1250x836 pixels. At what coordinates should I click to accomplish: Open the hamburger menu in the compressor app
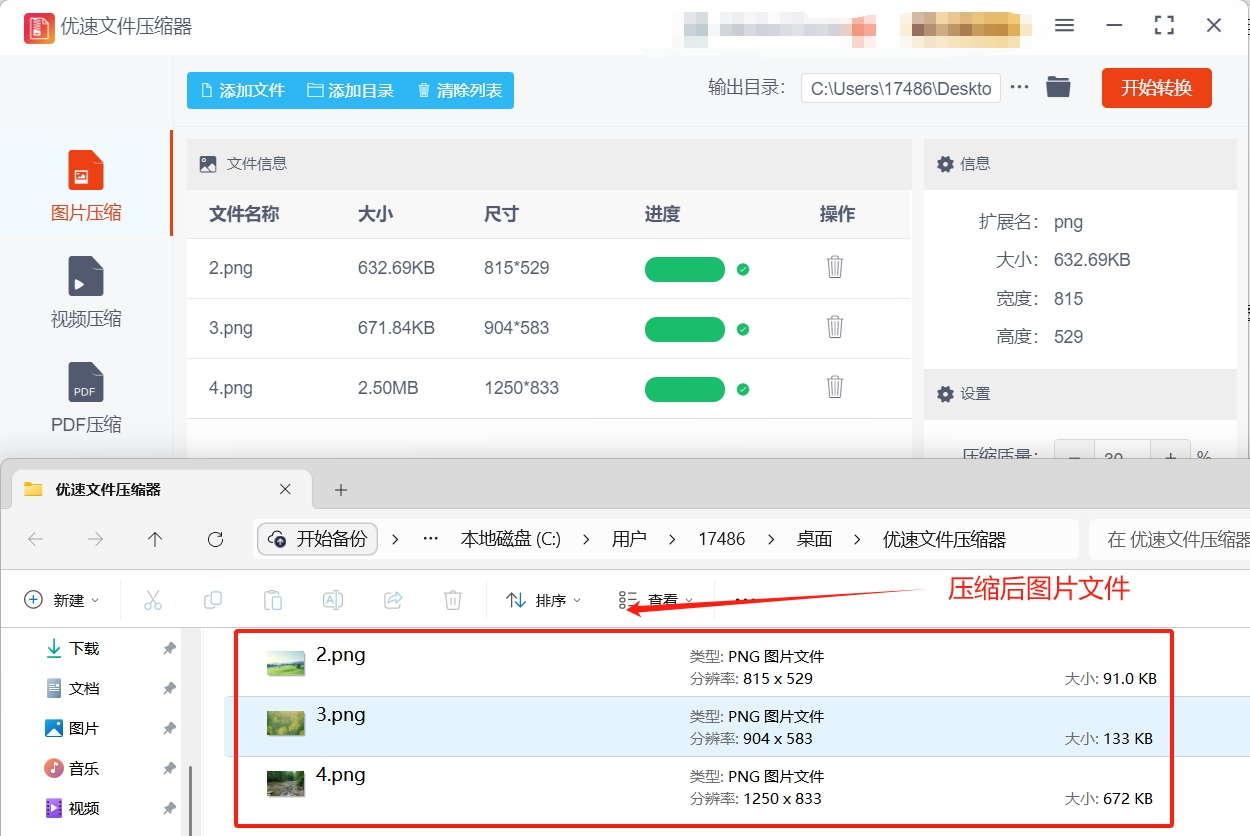1064,26
